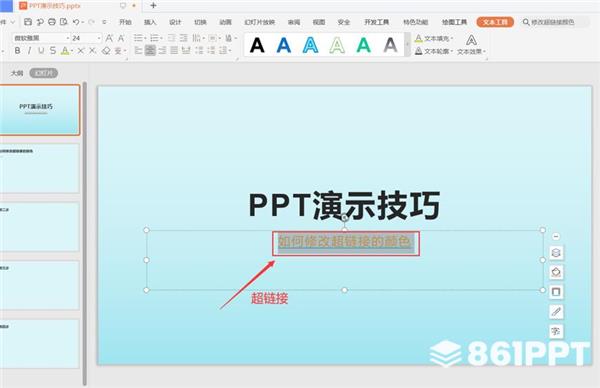Apply the green filled A text style
This screenshot has width=600, height=388.
pos(364,45)
